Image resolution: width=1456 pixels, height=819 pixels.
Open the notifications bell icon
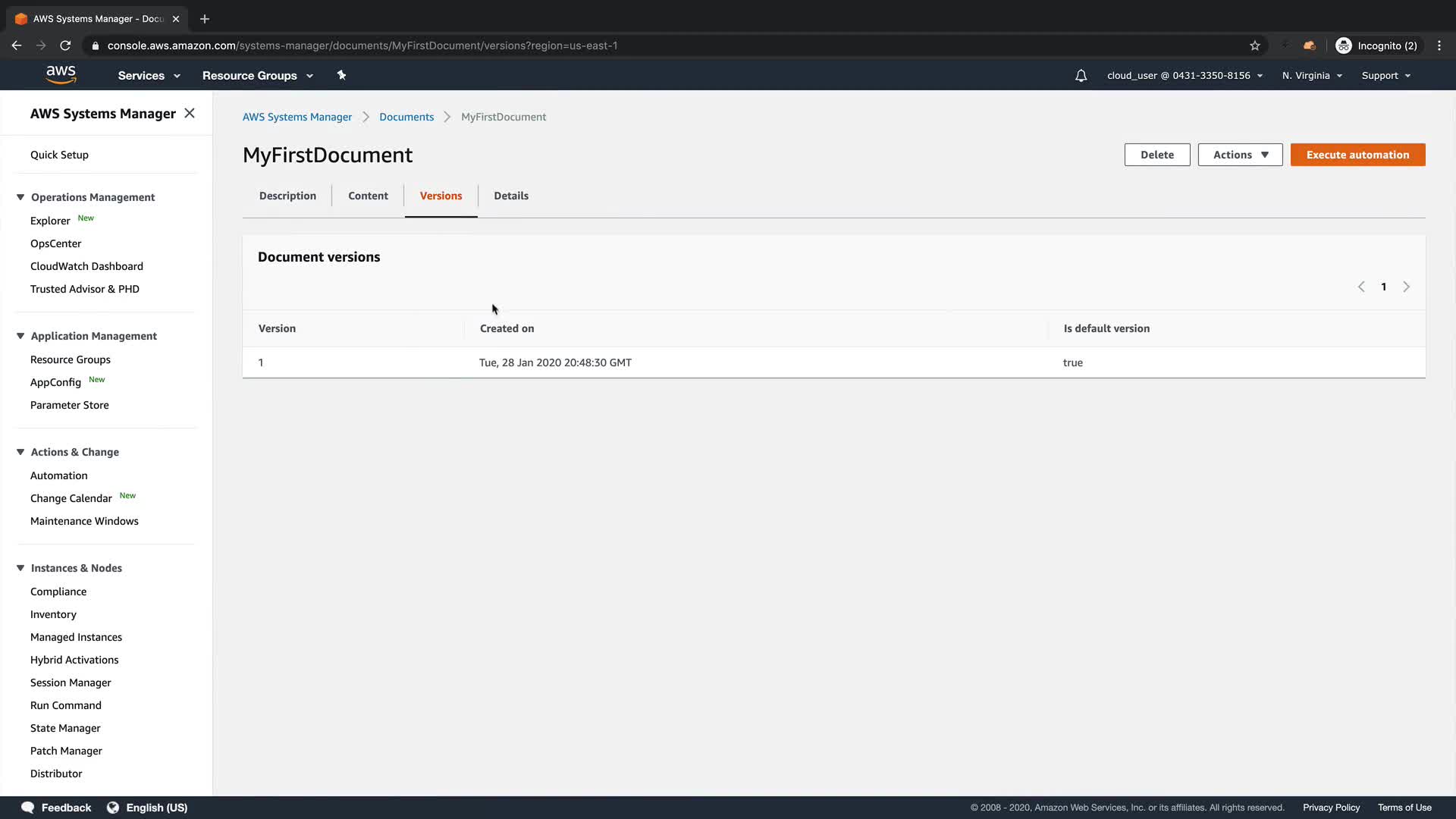(x=1081, y=76)
